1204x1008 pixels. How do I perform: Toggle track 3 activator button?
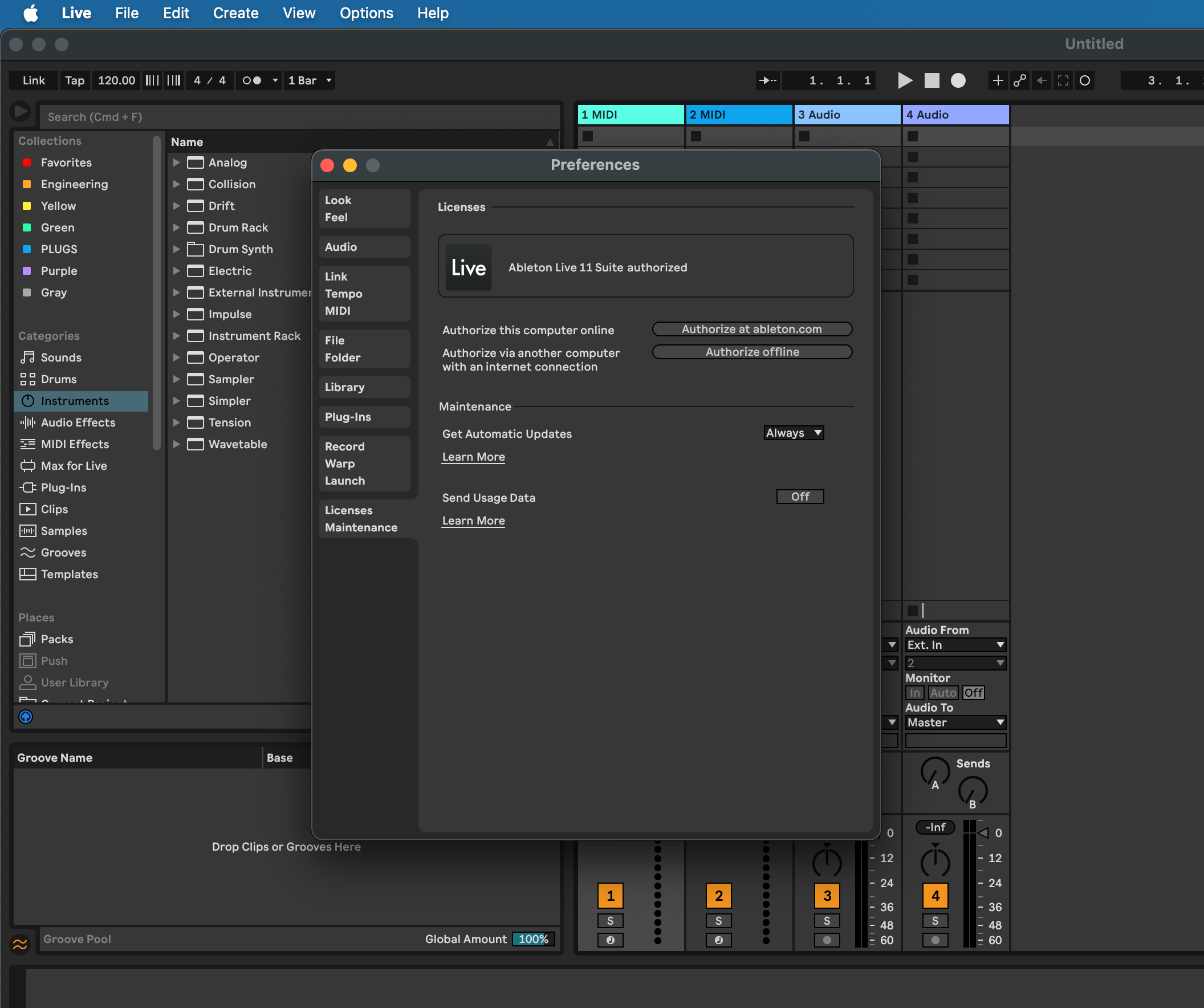[827, 896]
